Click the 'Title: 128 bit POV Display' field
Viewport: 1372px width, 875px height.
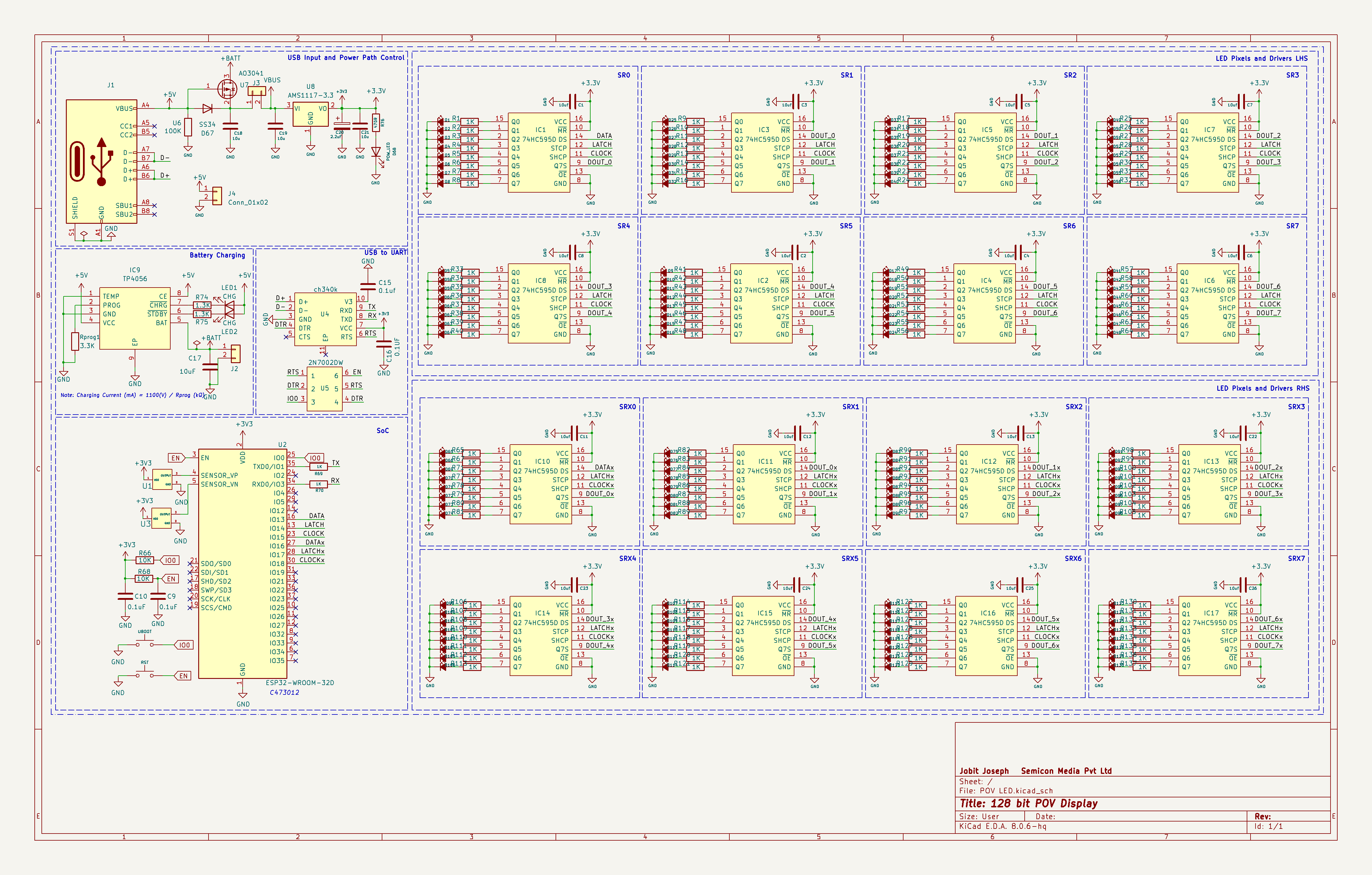pos(1028,803)
